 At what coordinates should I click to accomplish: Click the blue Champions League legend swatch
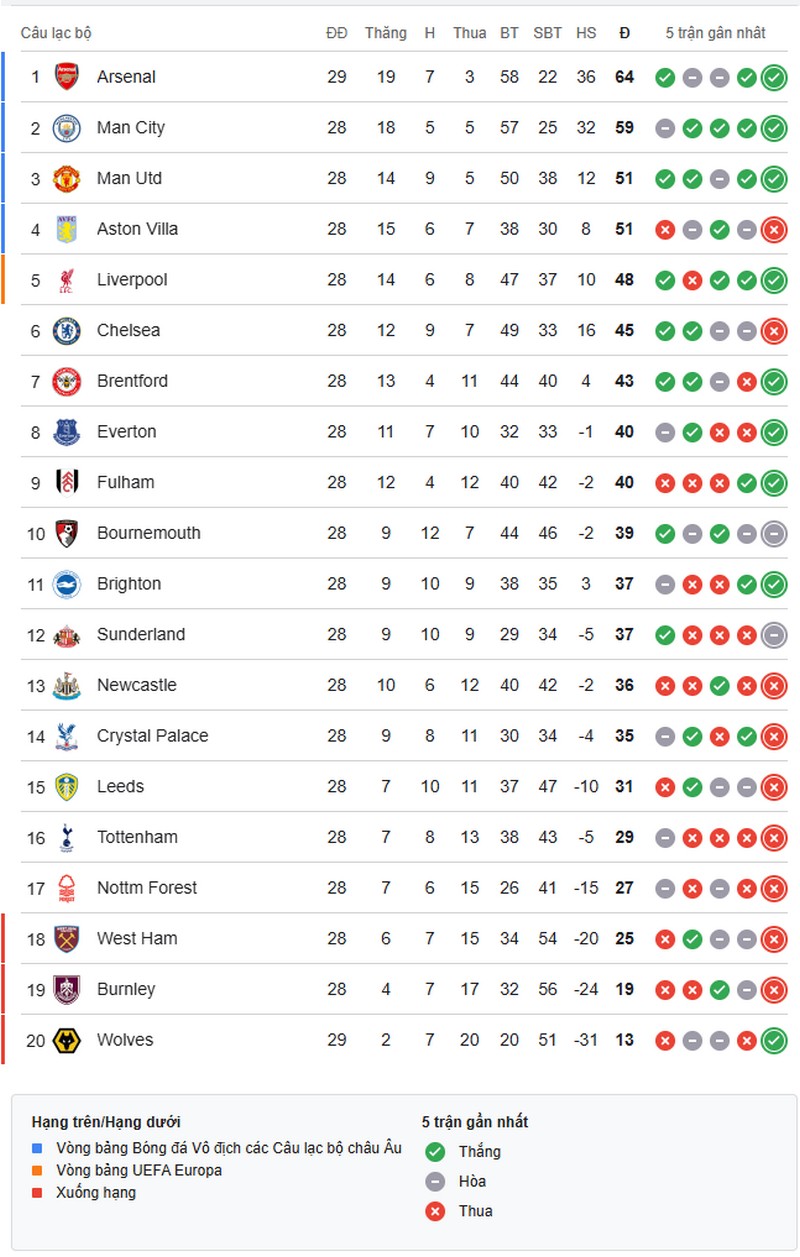coord(38,1148)
